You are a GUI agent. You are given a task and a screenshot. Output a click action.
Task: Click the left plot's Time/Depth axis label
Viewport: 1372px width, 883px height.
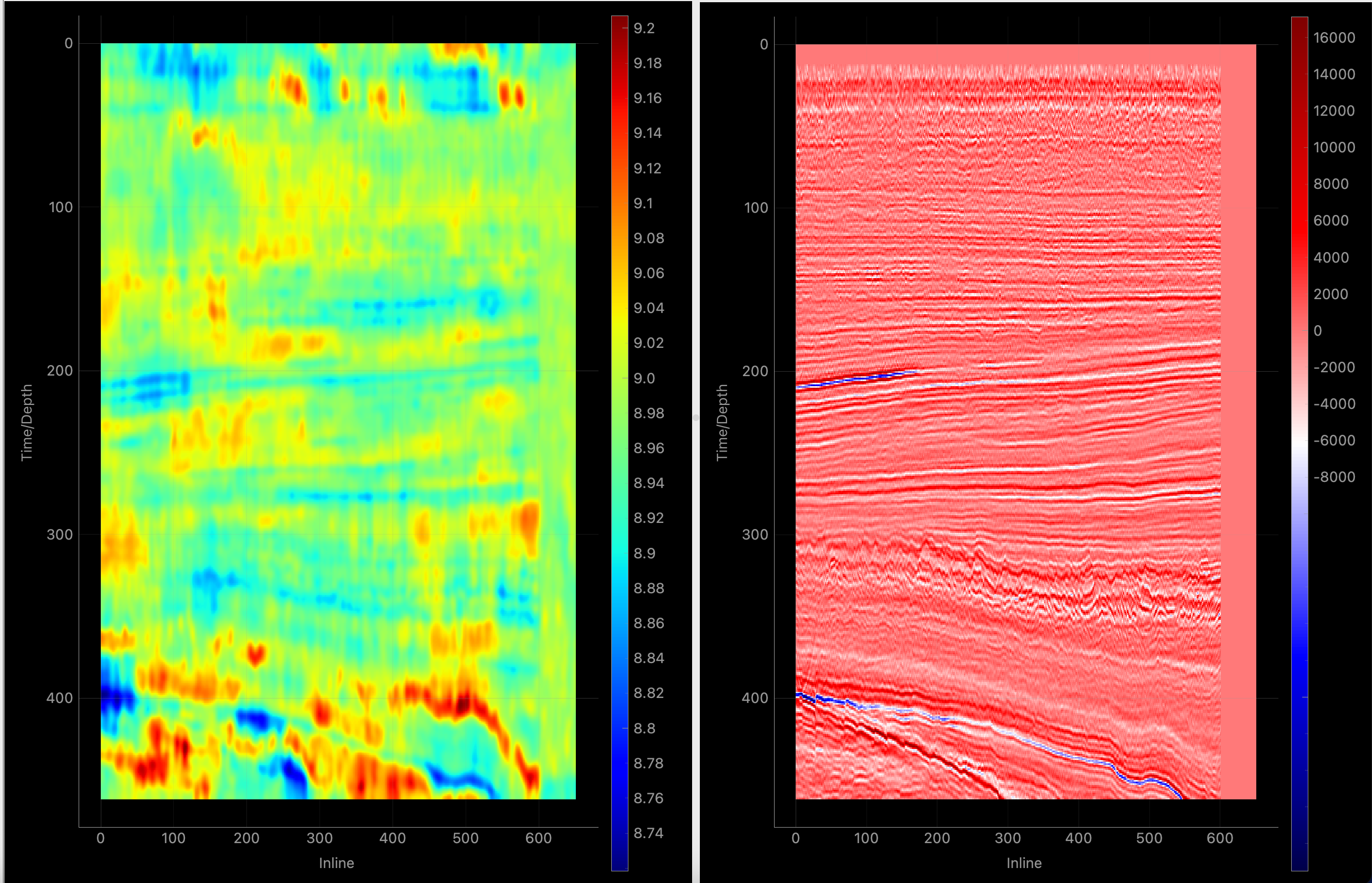[27, 422]
